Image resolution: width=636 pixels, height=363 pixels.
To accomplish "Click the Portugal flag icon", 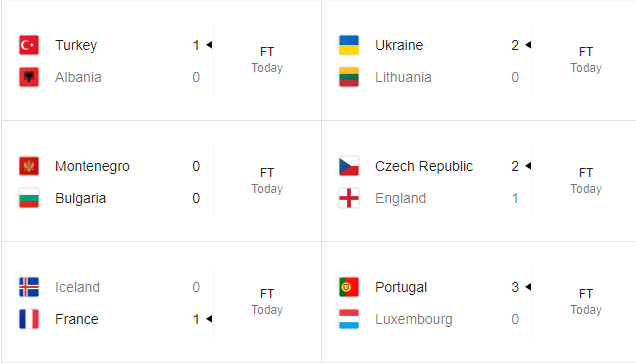I will tap(349, 287).
